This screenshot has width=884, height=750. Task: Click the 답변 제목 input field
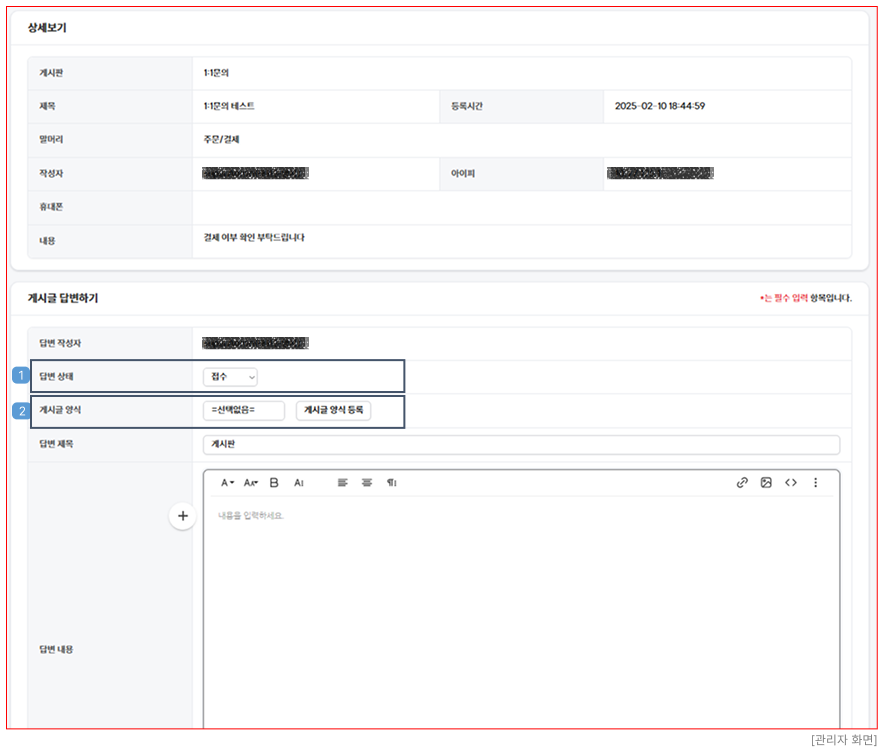tap(520, 445)
